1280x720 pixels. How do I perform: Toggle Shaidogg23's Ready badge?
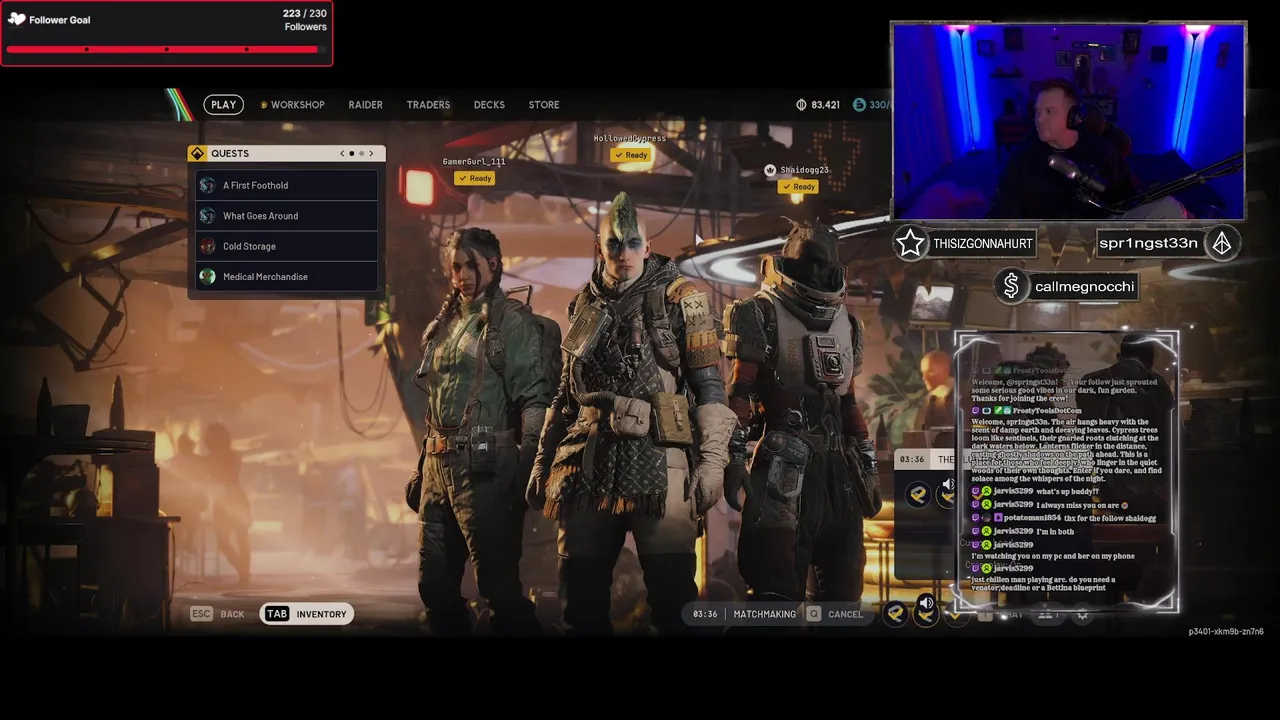point(798,186)
